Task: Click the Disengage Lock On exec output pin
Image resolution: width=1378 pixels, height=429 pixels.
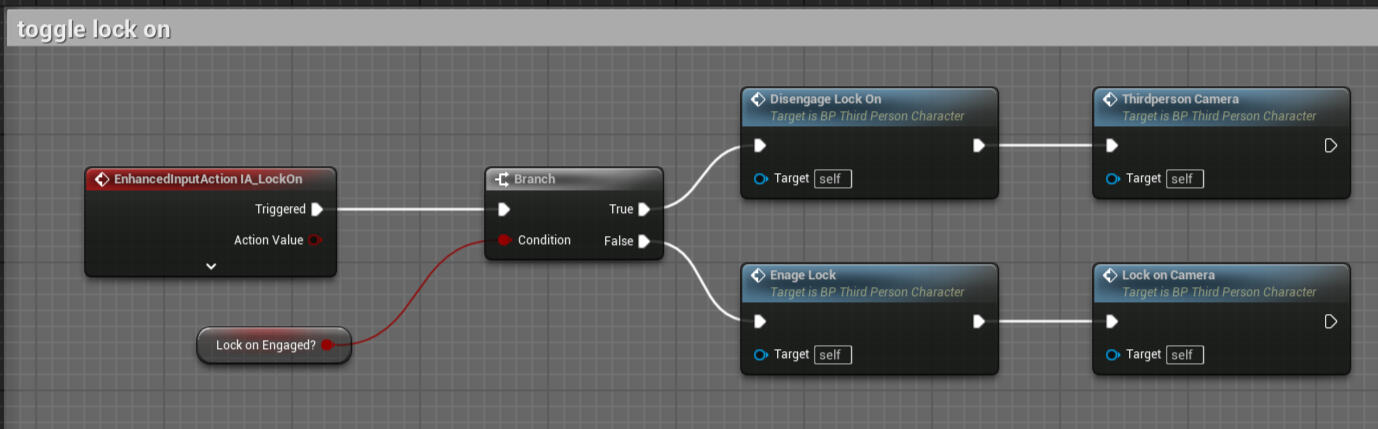Action: (979, 146)
